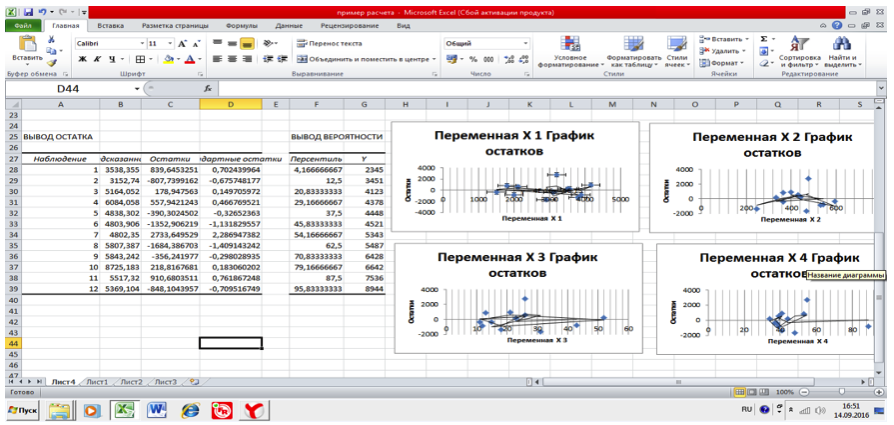
Task: Open the Файл tab
Action: (x=23, y=26)
